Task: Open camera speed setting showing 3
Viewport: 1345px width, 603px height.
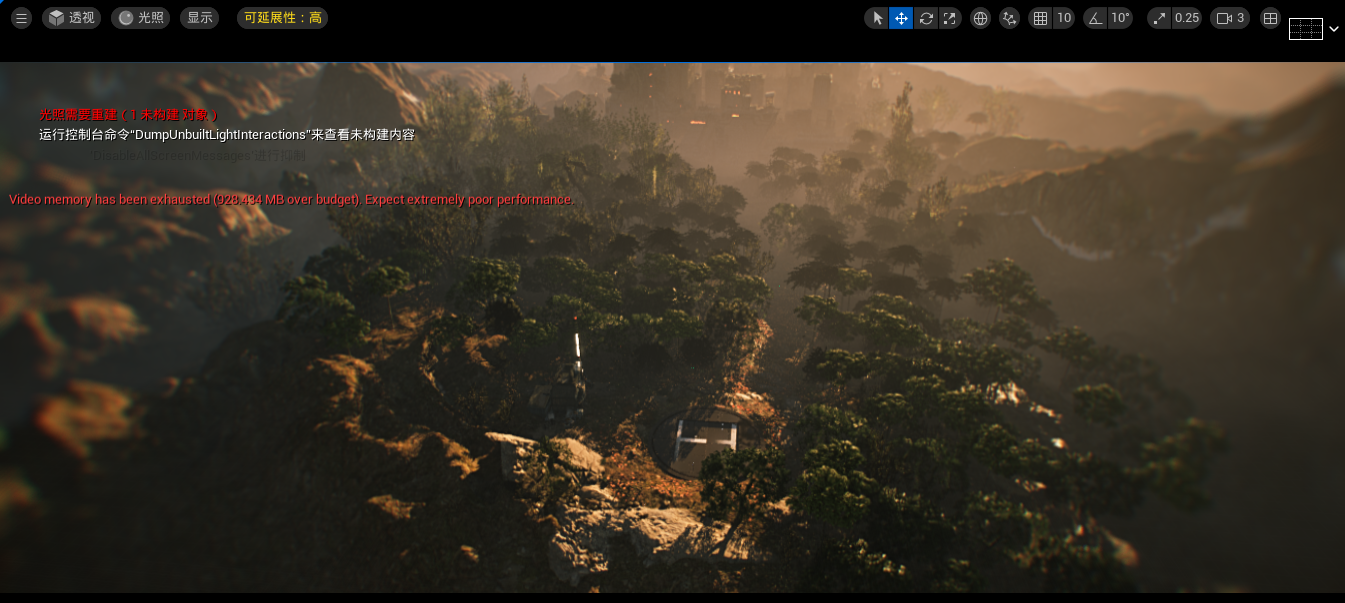Action: (x=1231, y=18)
